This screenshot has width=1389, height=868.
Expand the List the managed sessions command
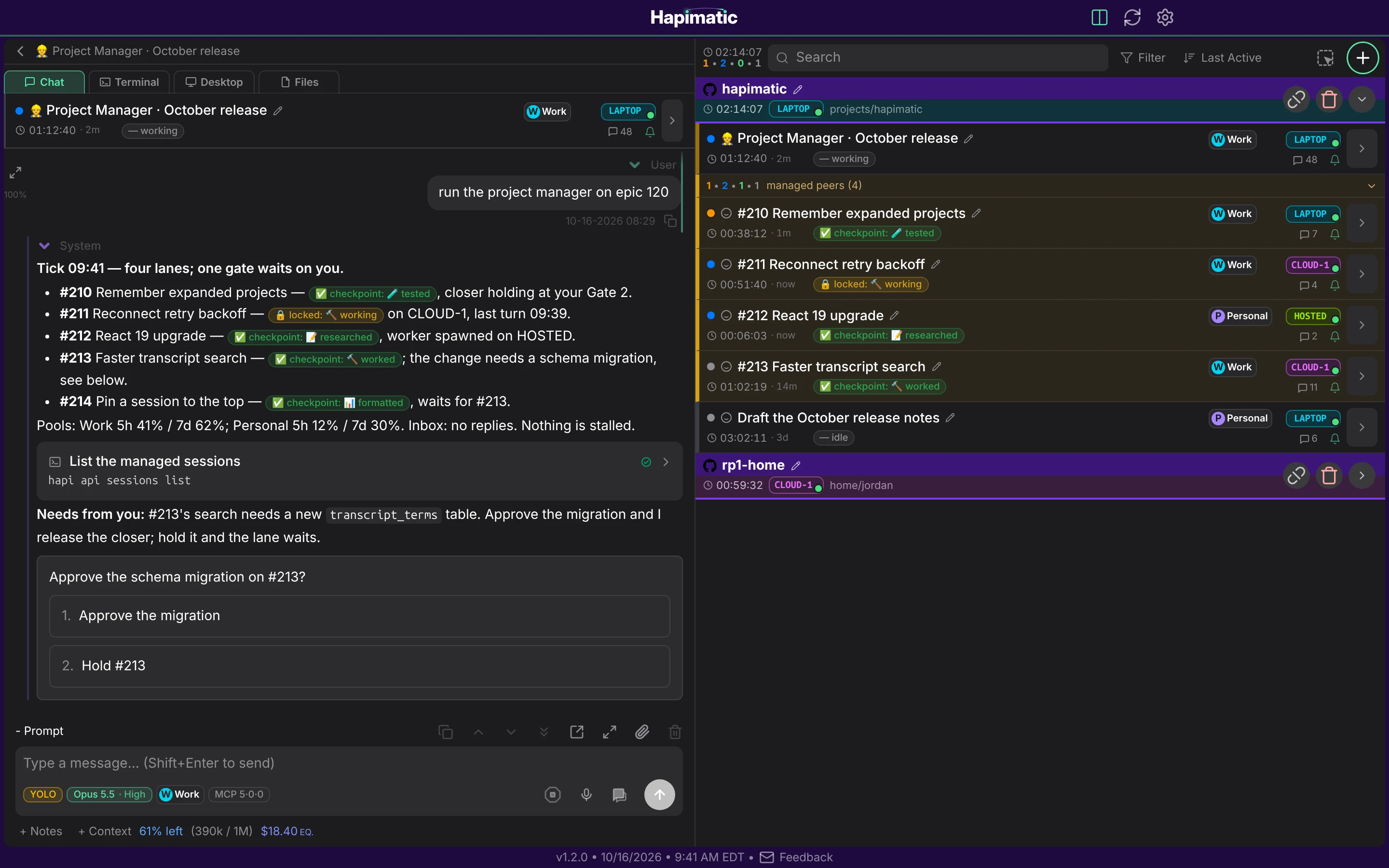click(x=666, y=462)
